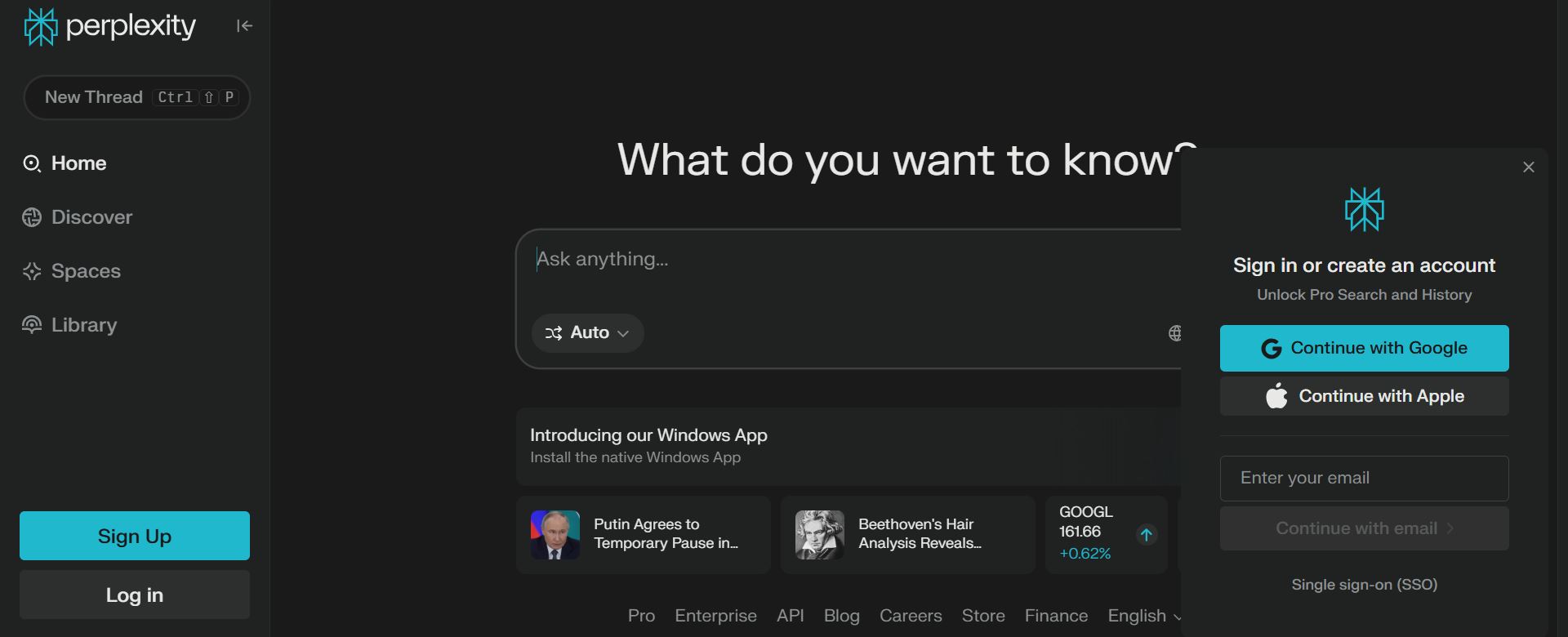Open the Finance footer link

[1056, 616]
